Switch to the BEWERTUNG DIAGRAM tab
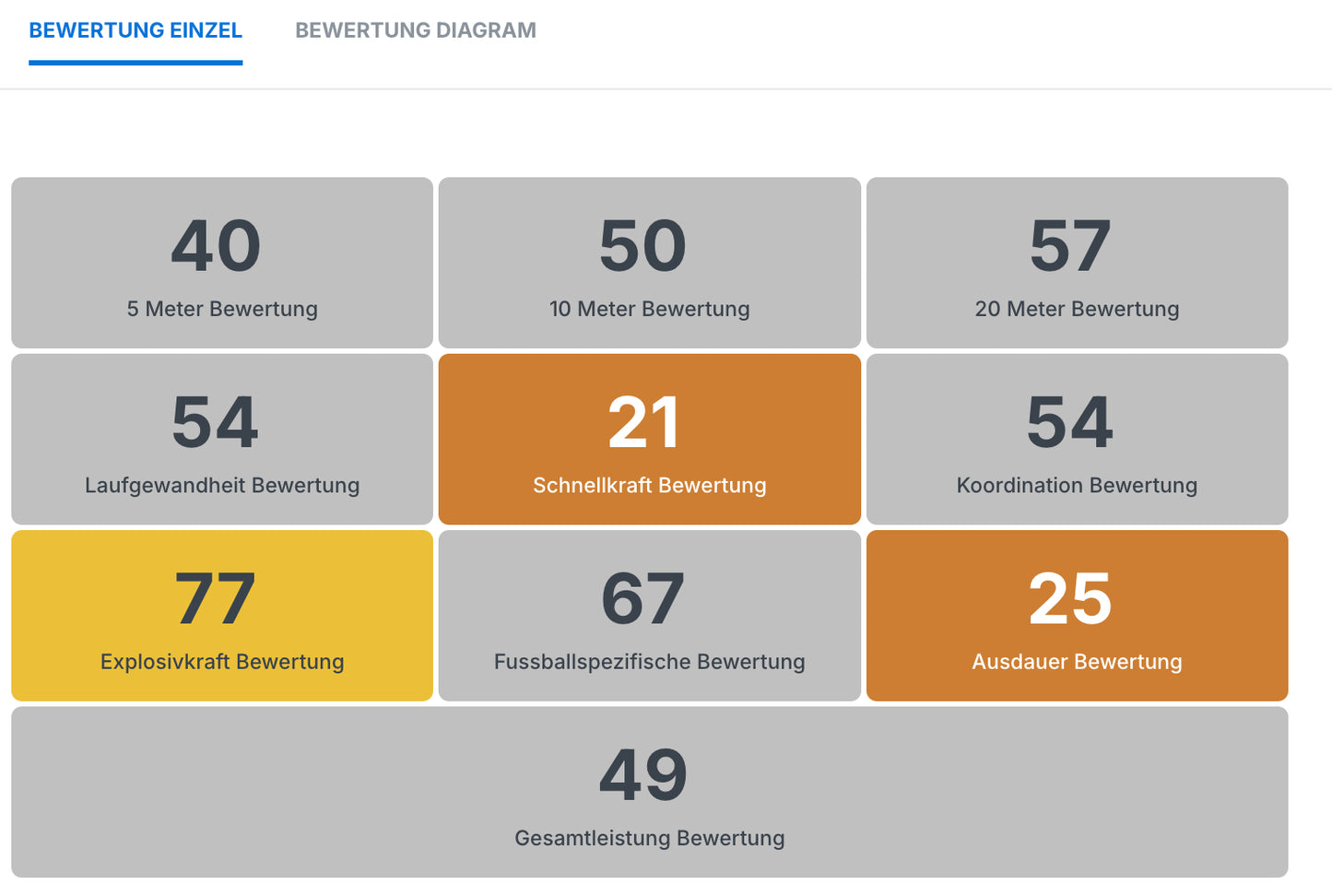Viewport: 1332px width, 896px height. pos(415,29)
